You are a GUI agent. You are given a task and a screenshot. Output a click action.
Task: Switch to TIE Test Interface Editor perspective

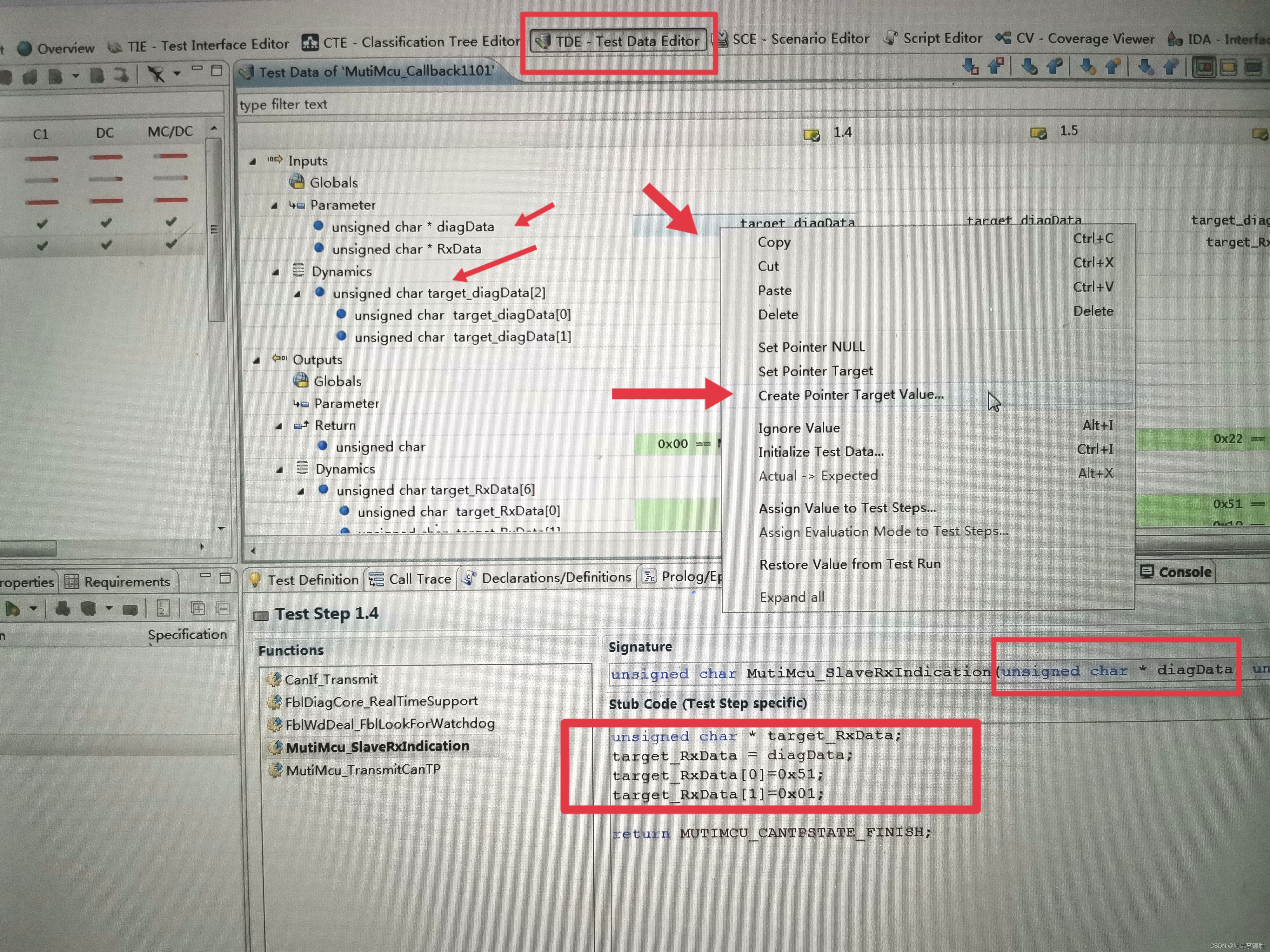[199, 45]
